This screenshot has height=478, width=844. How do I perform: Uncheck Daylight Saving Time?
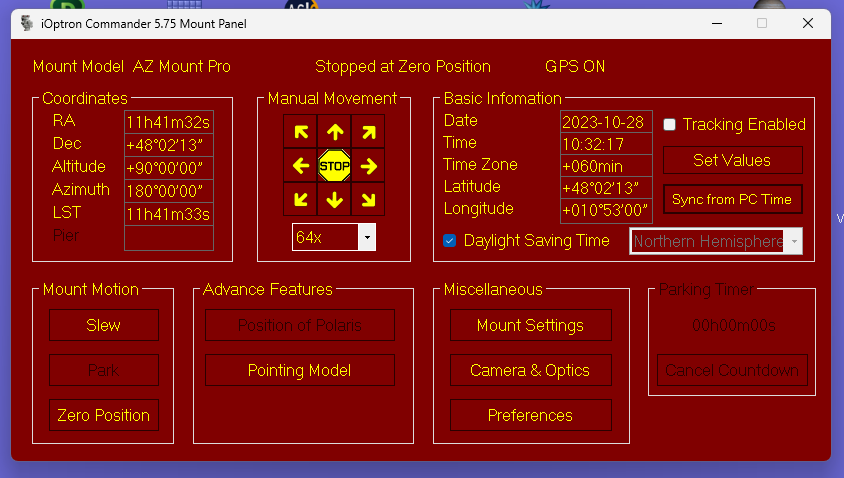coord(449,241)
